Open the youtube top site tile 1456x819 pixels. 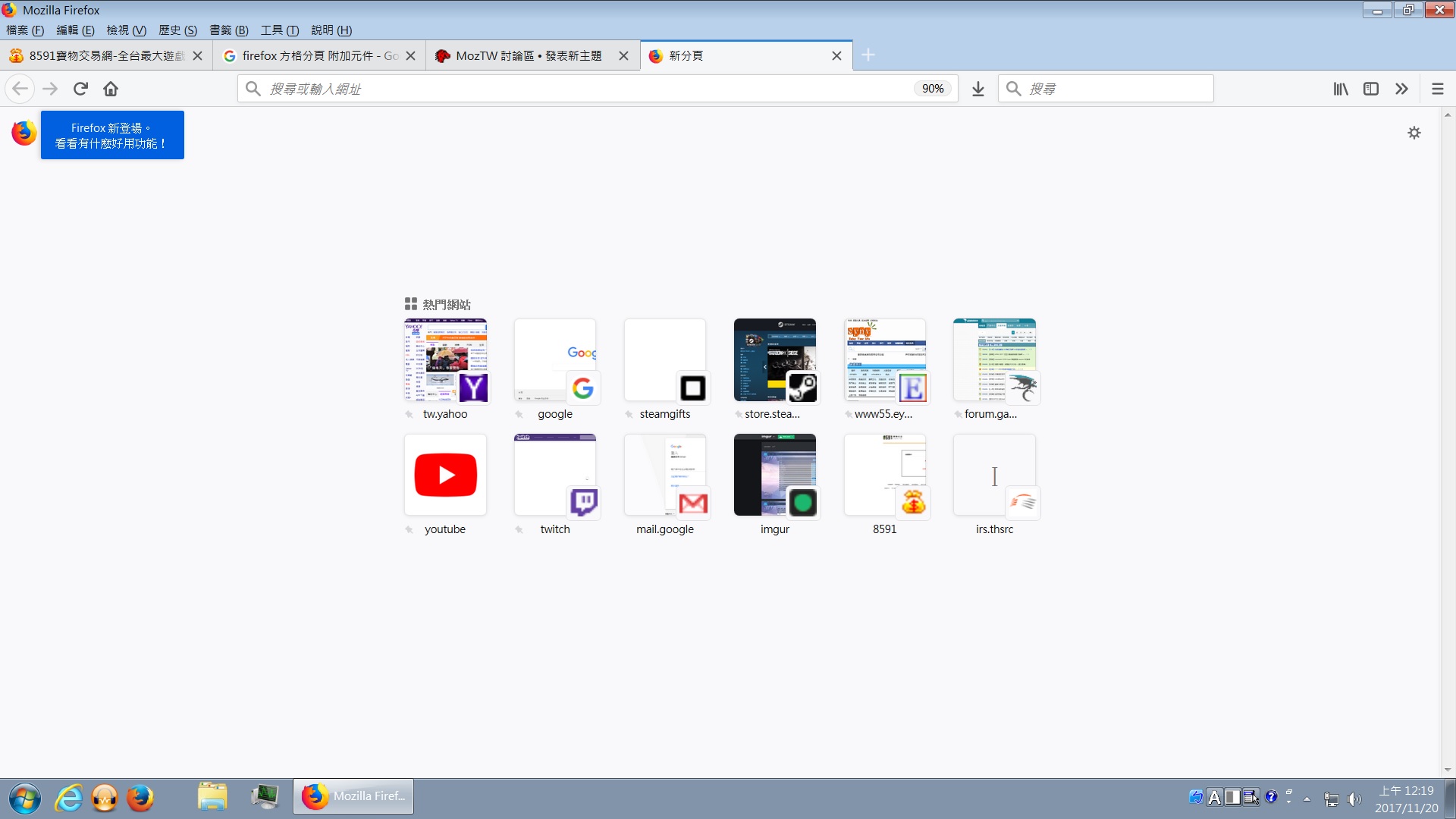[445, 475]
